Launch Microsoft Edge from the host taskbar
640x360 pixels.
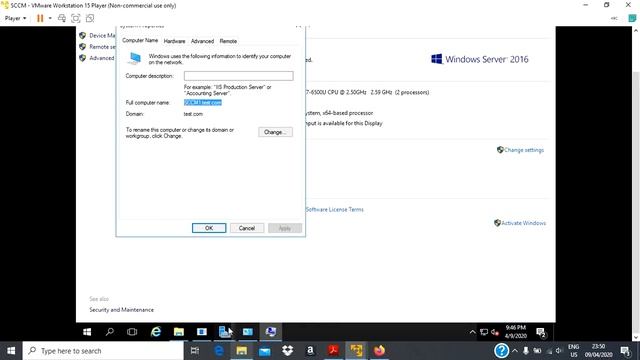click(219, 351)
